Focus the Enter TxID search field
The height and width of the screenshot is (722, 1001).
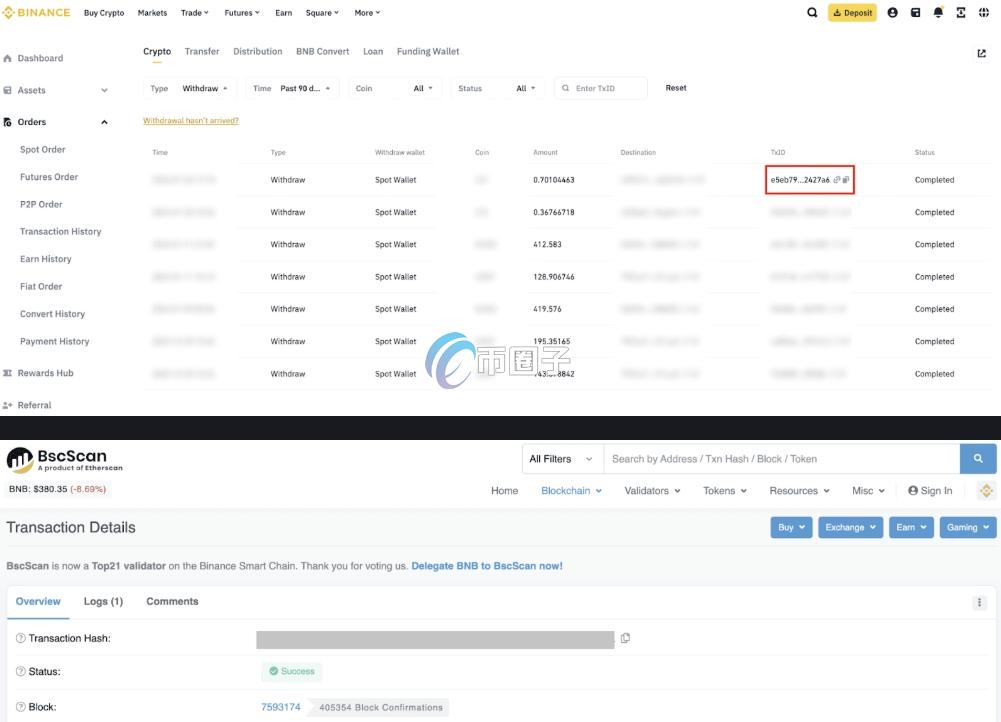point(601,88)
